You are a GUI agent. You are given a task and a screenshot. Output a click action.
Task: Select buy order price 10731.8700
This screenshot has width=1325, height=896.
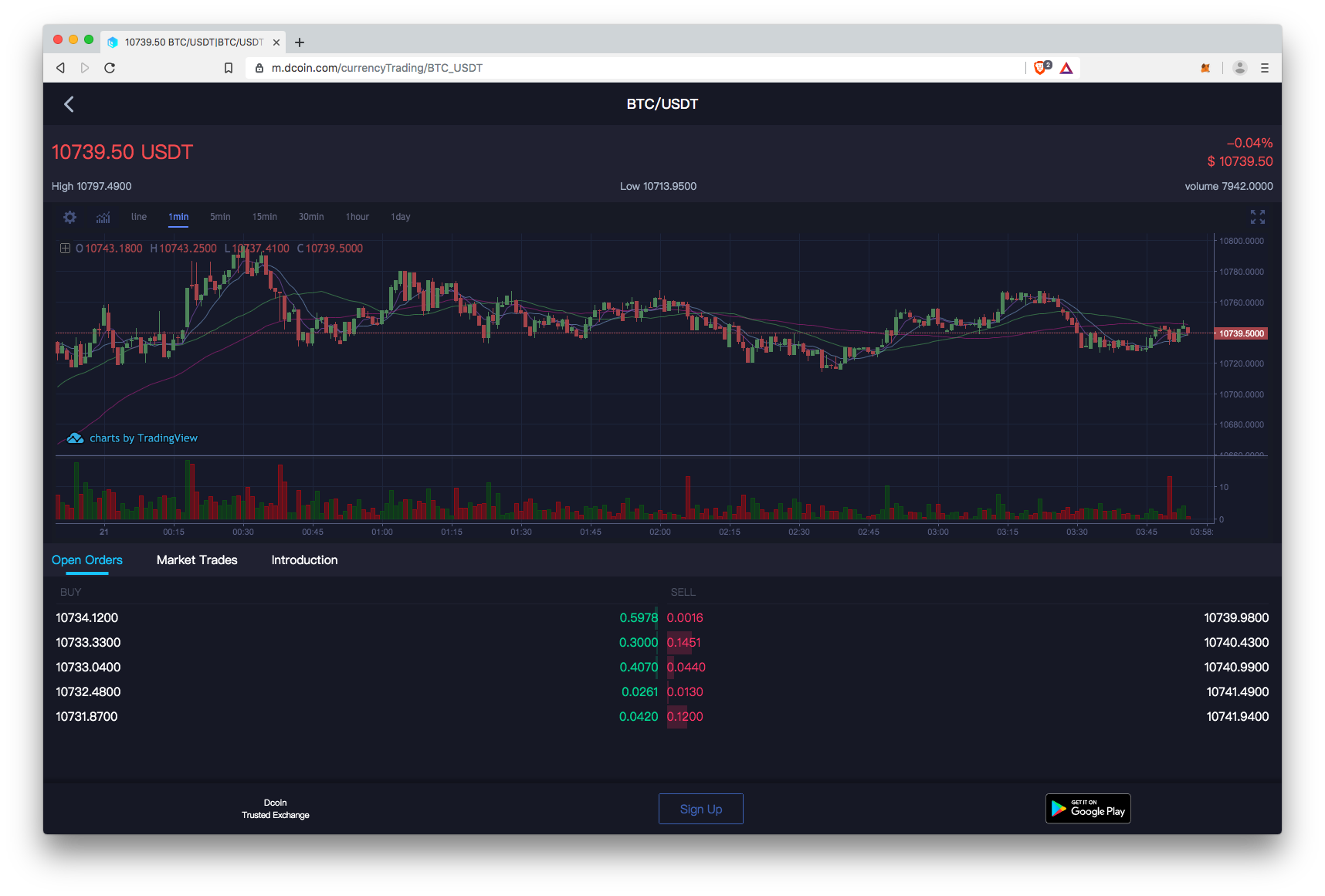(x=86, y=717)
